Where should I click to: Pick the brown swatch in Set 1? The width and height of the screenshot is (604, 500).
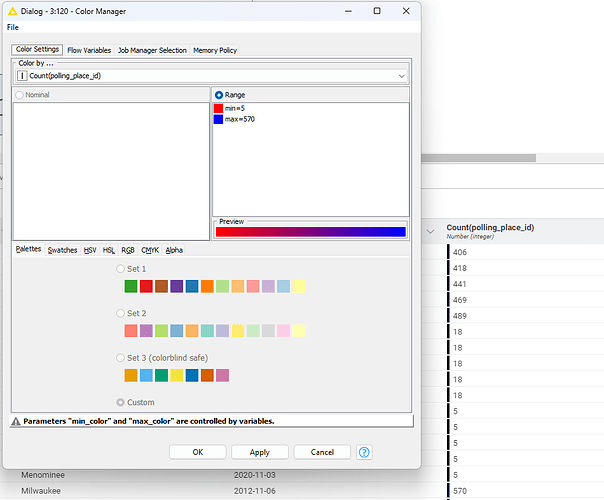[161, 286]
